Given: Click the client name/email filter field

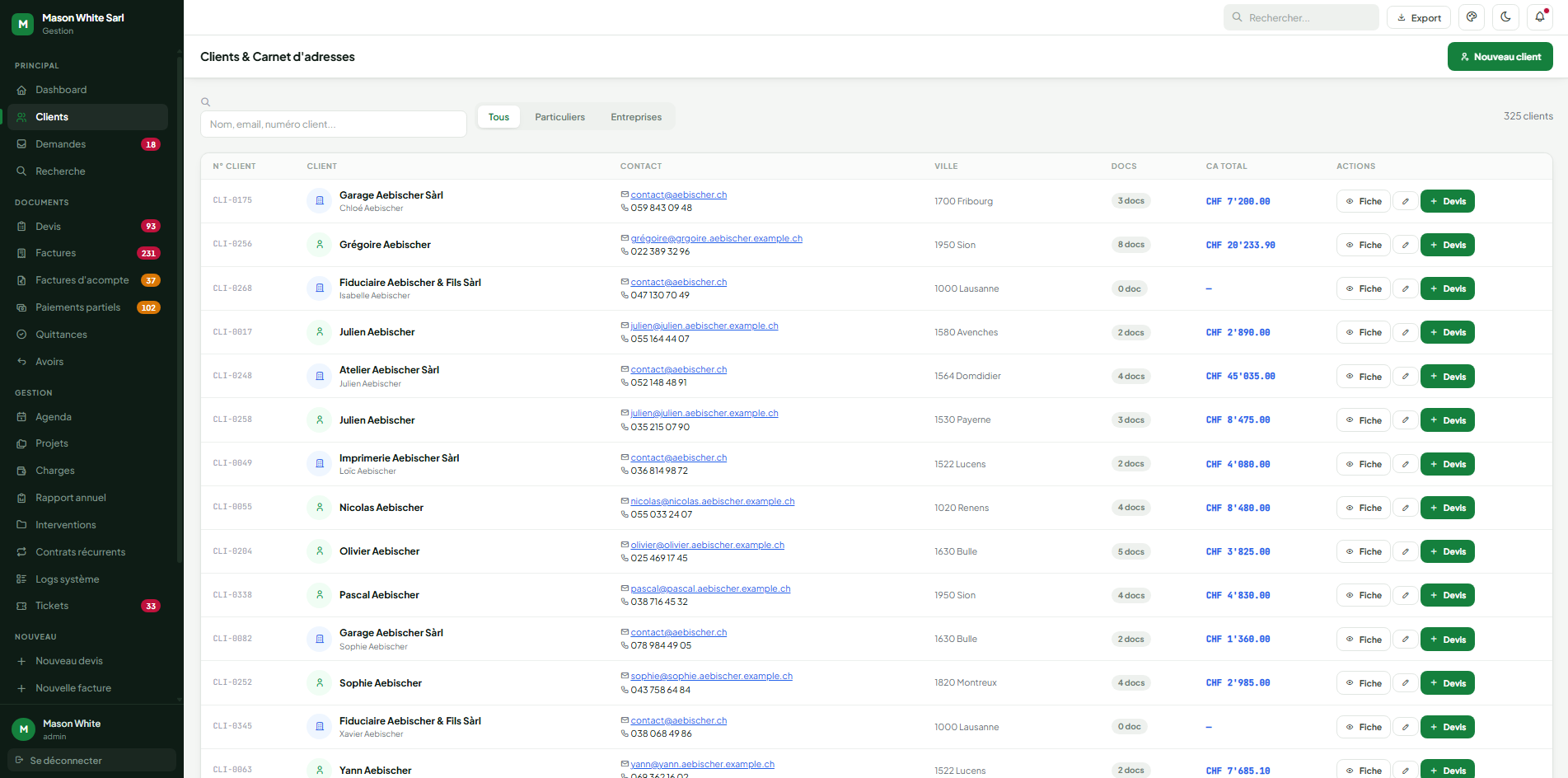Looking at the screenshot, I should (334, 124).
